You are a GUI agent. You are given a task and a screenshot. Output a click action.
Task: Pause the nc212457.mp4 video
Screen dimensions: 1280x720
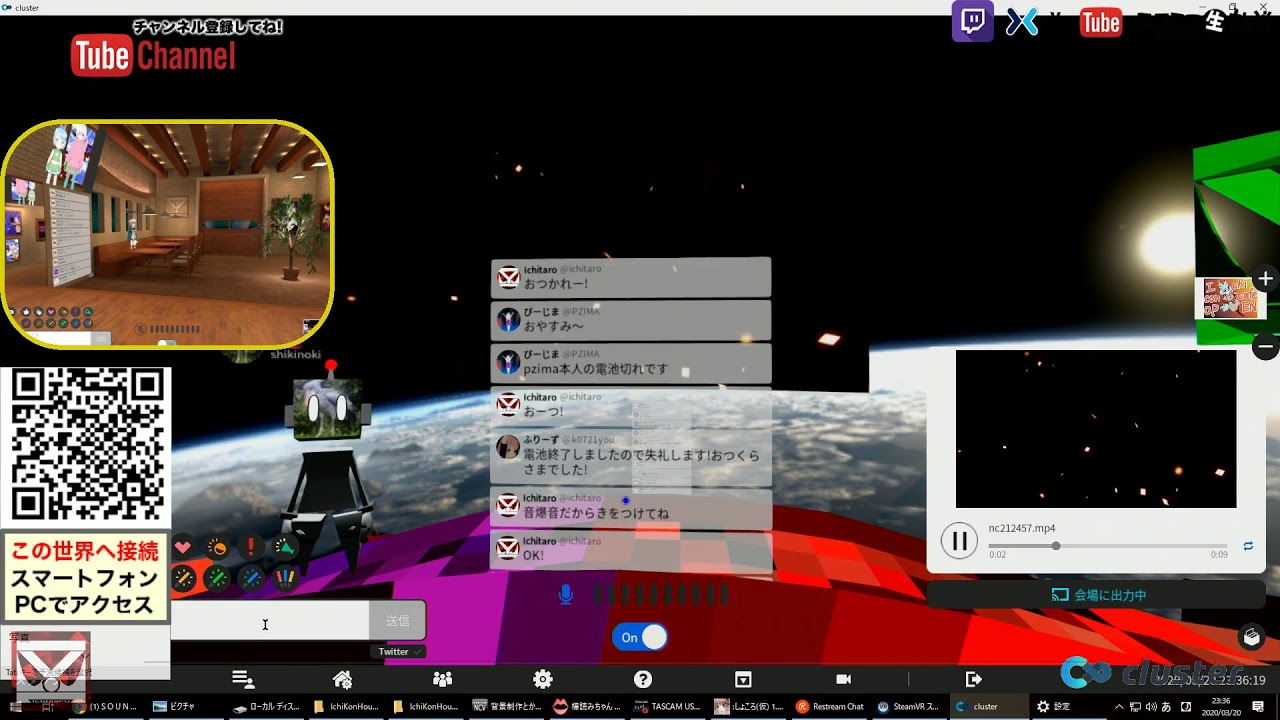pos(958,542)
